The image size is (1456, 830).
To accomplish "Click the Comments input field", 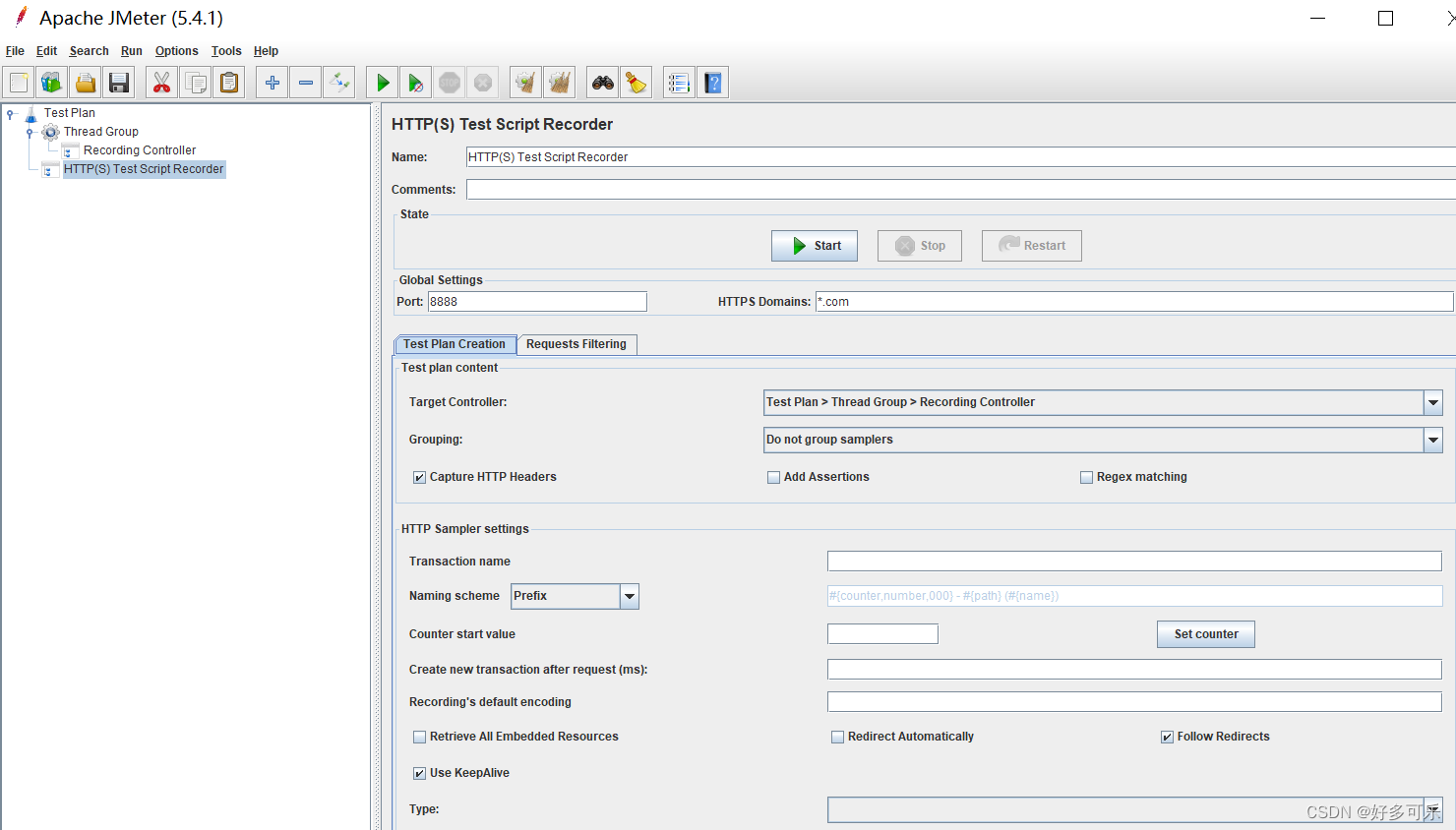I will coord(961,190).
